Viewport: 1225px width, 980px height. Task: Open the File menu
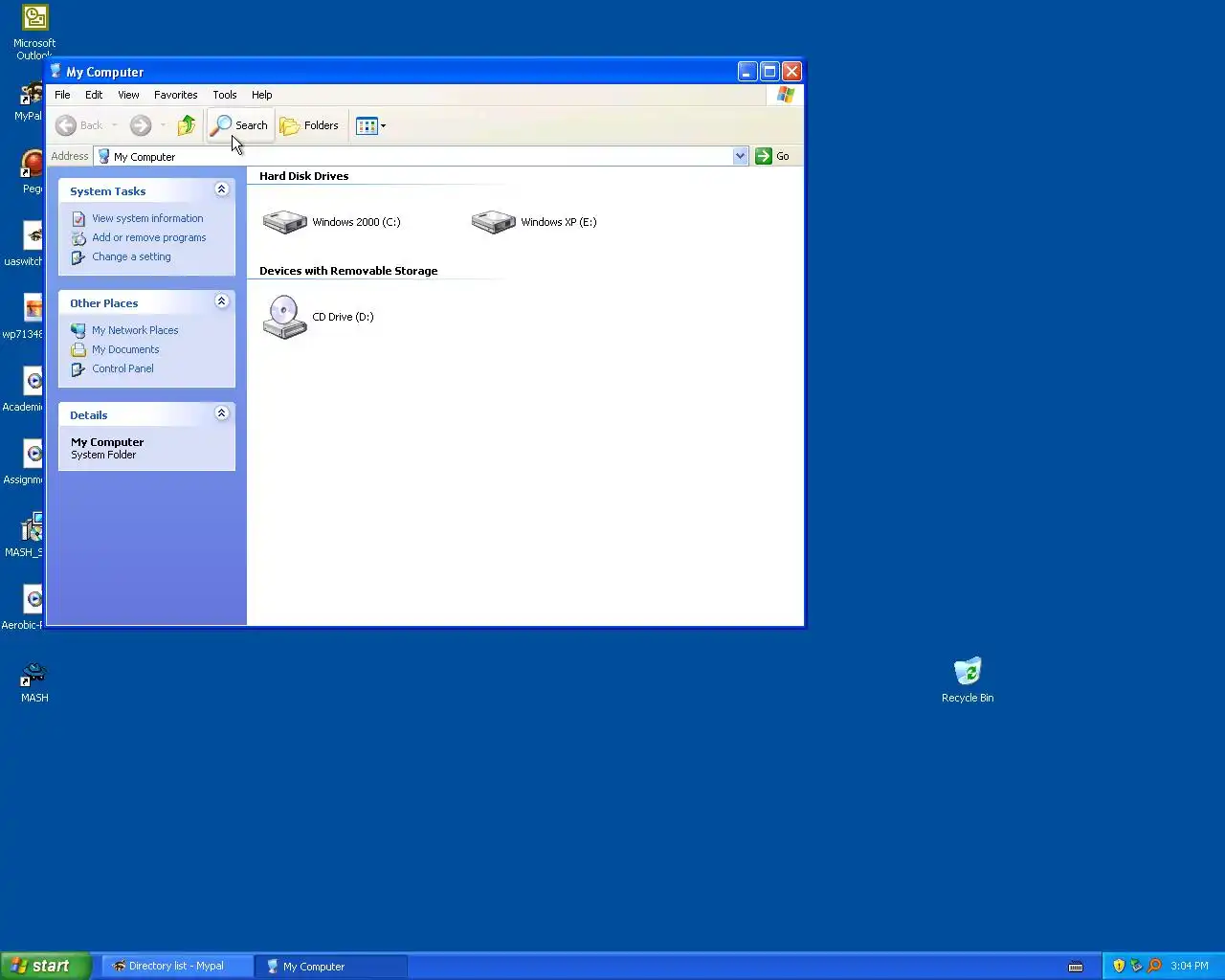(62, 95)
